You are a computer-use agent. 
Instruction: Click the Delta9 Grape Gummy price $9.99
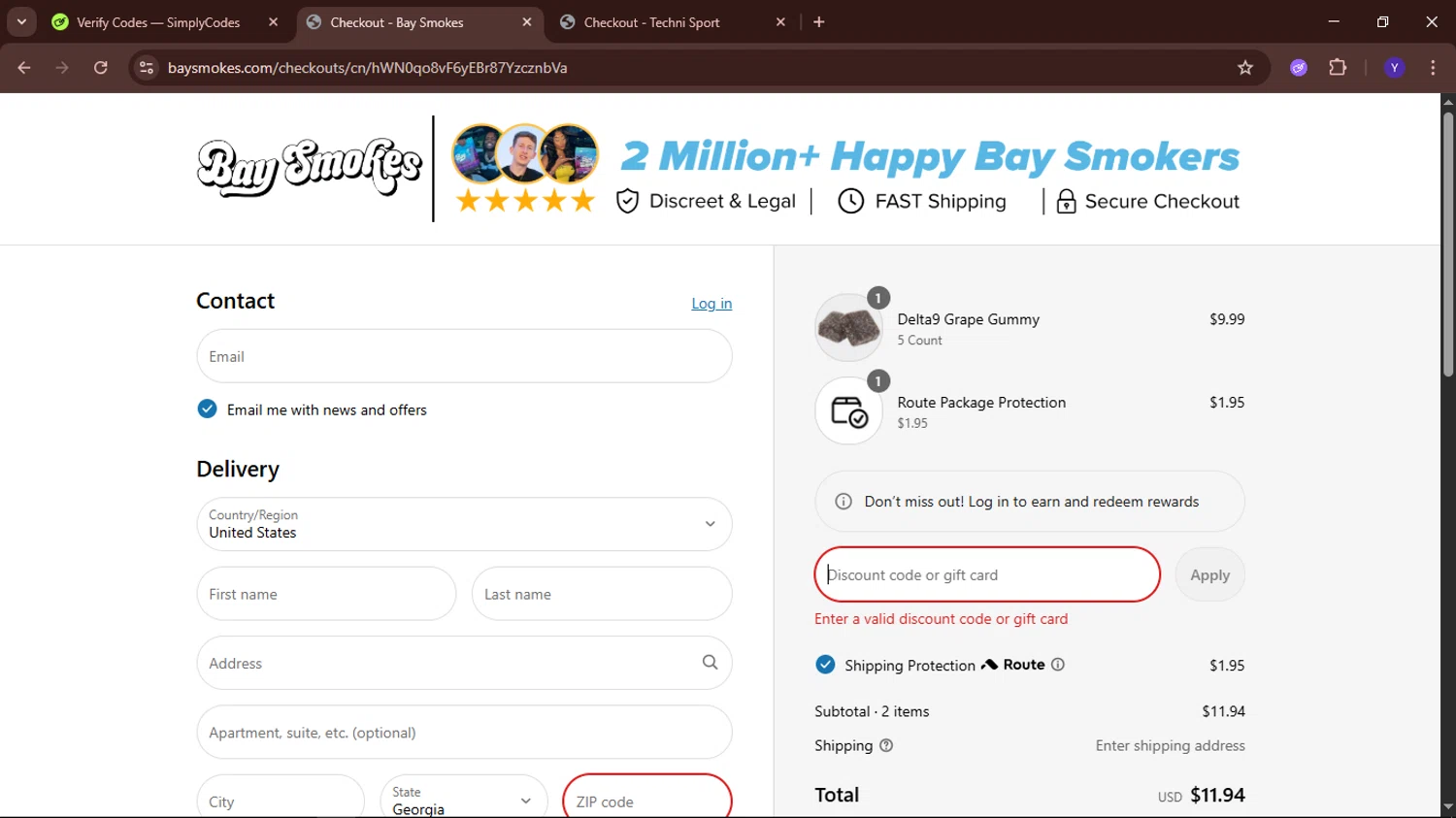point(1227,319)
